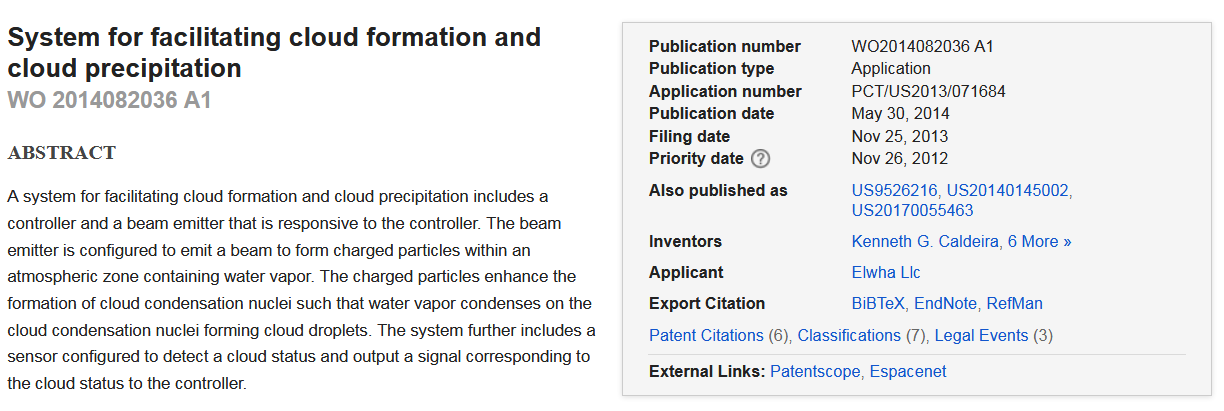Click inventor Kenneth G. Caldeira
This screenshot has width=1224, height=411.
925,241
